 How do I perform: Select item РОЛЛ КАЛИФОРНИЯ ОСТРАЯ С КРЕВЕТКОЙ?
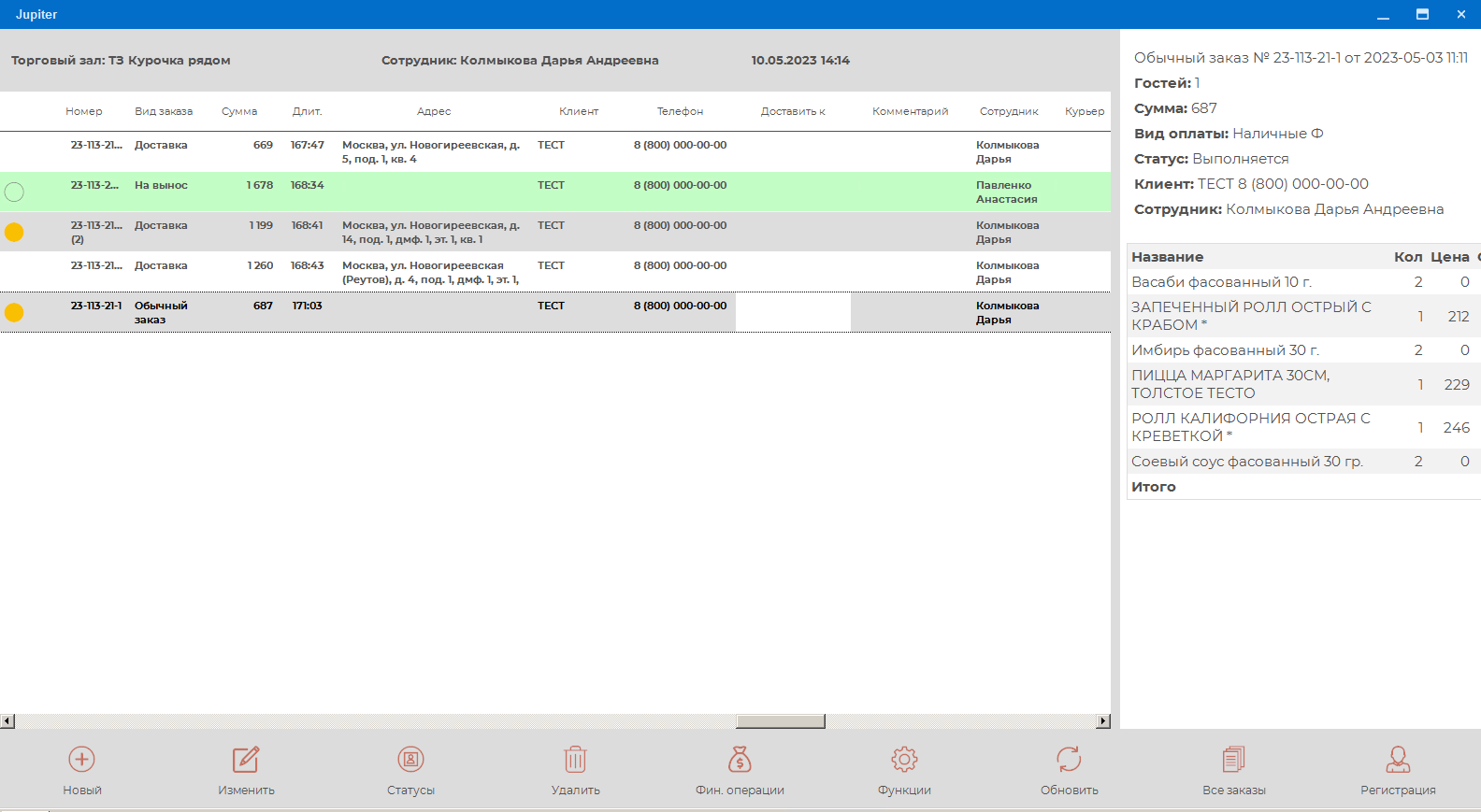1303,427
